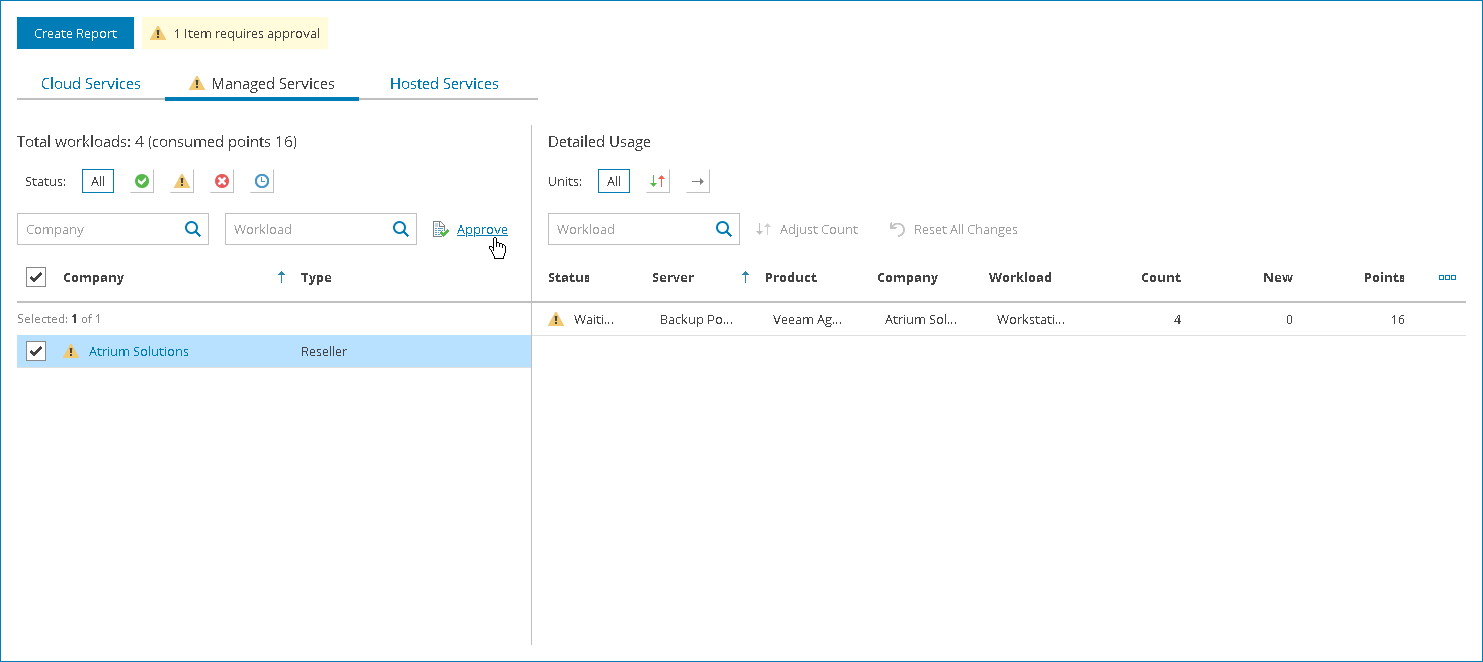This screenshot has height=662, width=1483.
Task: Filter status by green success icon
Action: coord(142,181)
